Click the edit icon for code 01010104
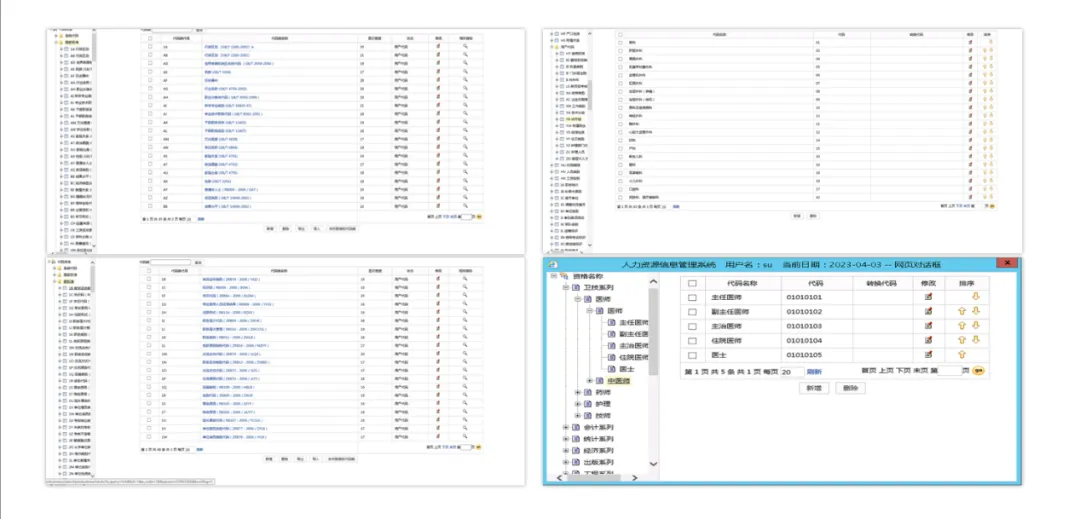This screenshot has height=519, width=1080. point(928,340)
